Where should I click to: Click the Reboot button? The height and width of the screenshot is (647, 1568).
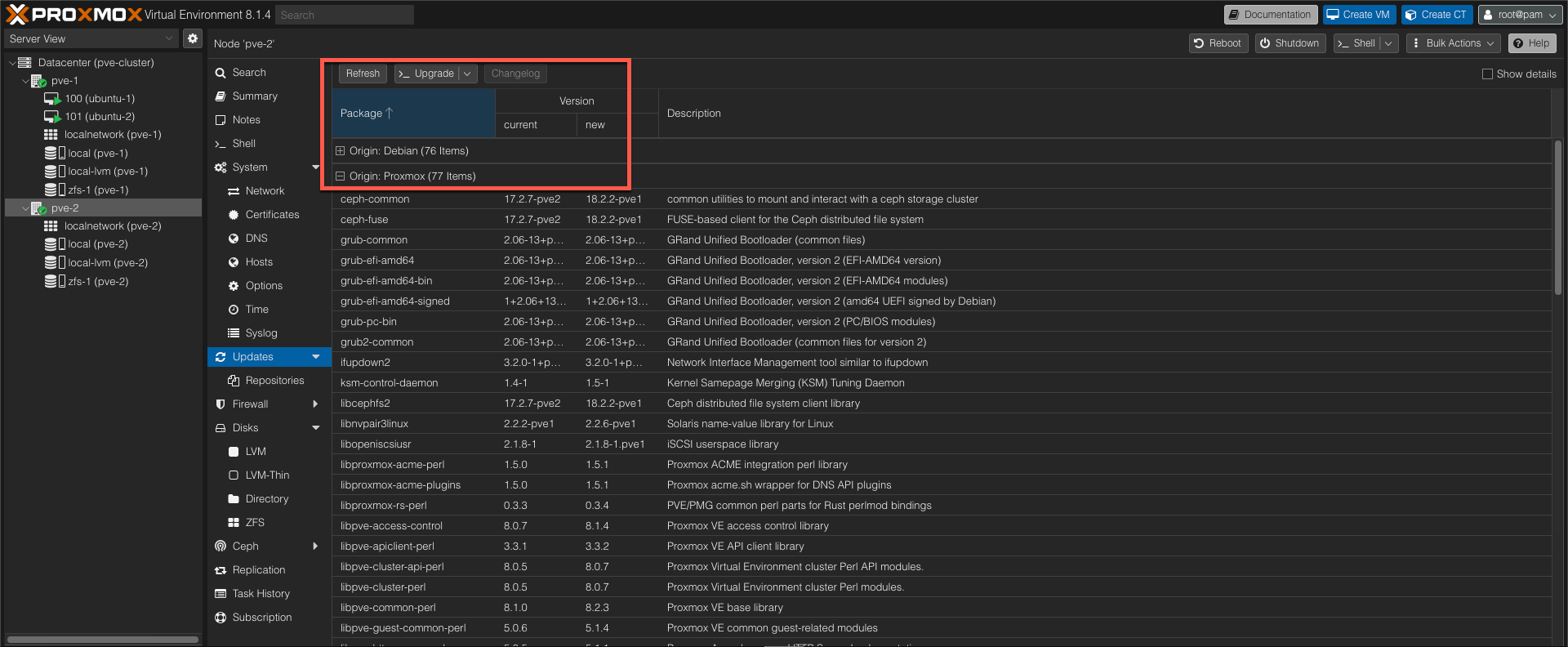point(1218,43)
